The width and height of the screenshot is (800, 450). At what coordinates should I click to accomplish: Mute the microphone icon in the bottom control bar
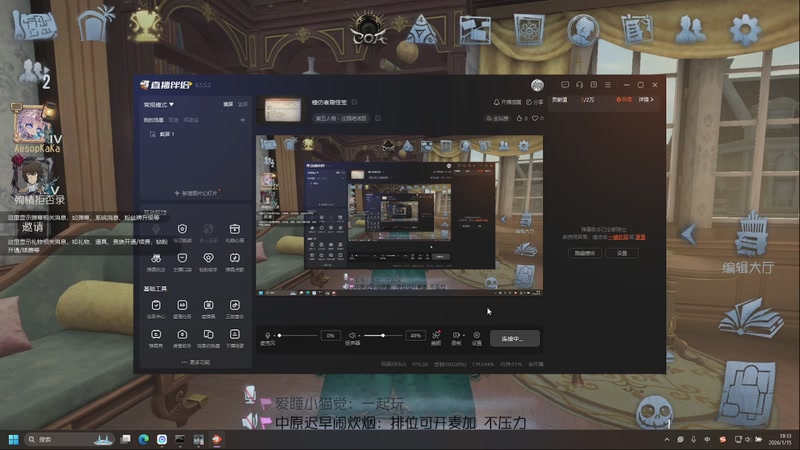click(267, 335)
